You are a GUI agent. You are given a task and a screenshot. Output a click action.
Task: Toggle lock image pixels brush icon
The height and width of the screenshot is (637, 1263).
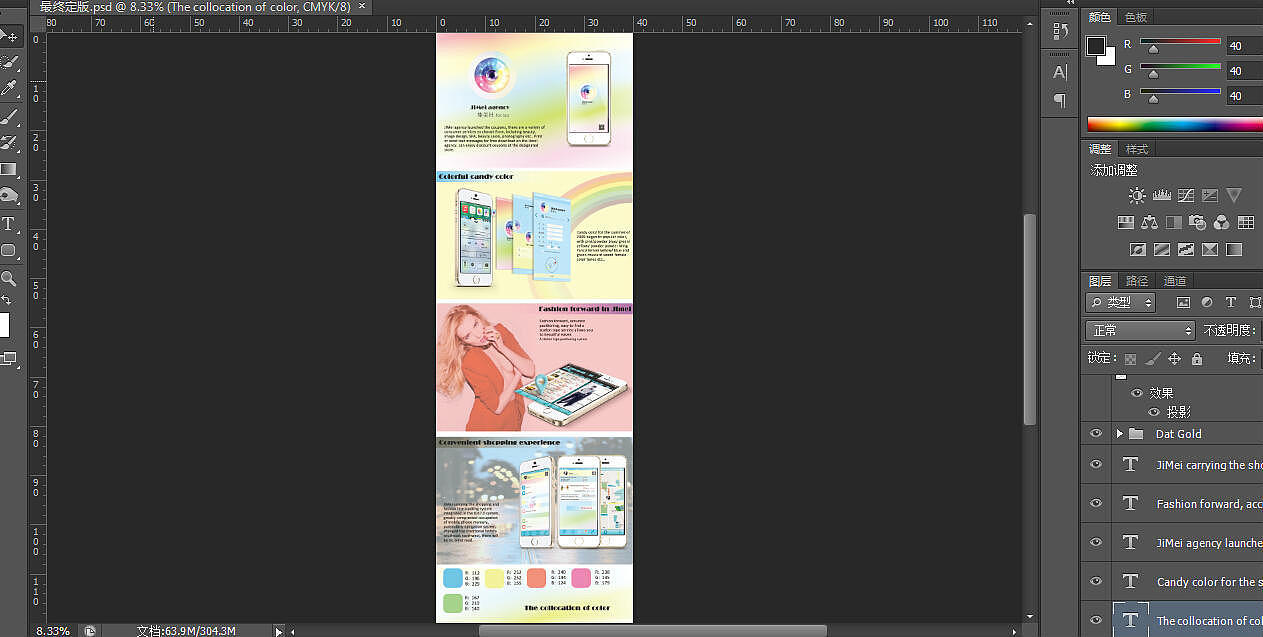(x=1153, y=358)
